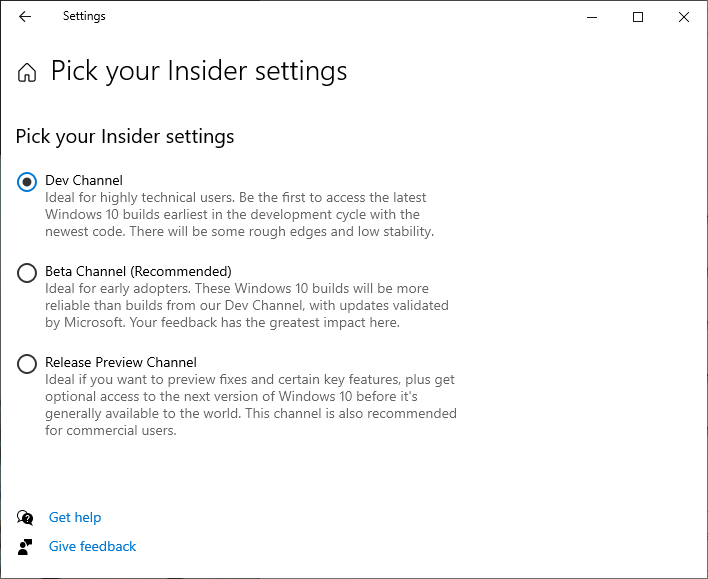Click the Settings window title text
This screenshot has width=708, height=579.
pos(84,16)
